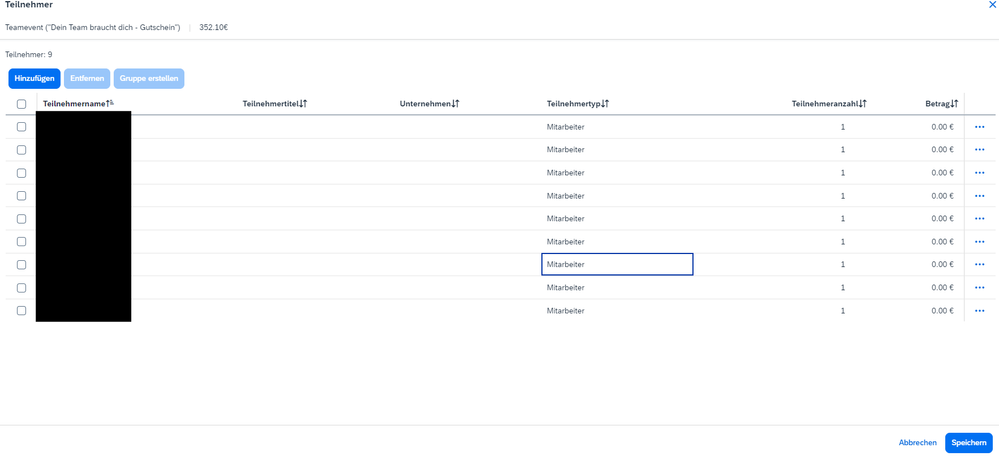Sort by Teilnehmertitel column header

click(x=275, y=104)
